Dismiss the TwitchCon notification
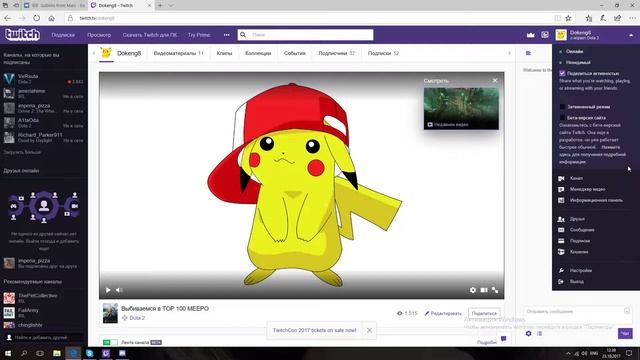640x360 pixels. coord(369,330)
